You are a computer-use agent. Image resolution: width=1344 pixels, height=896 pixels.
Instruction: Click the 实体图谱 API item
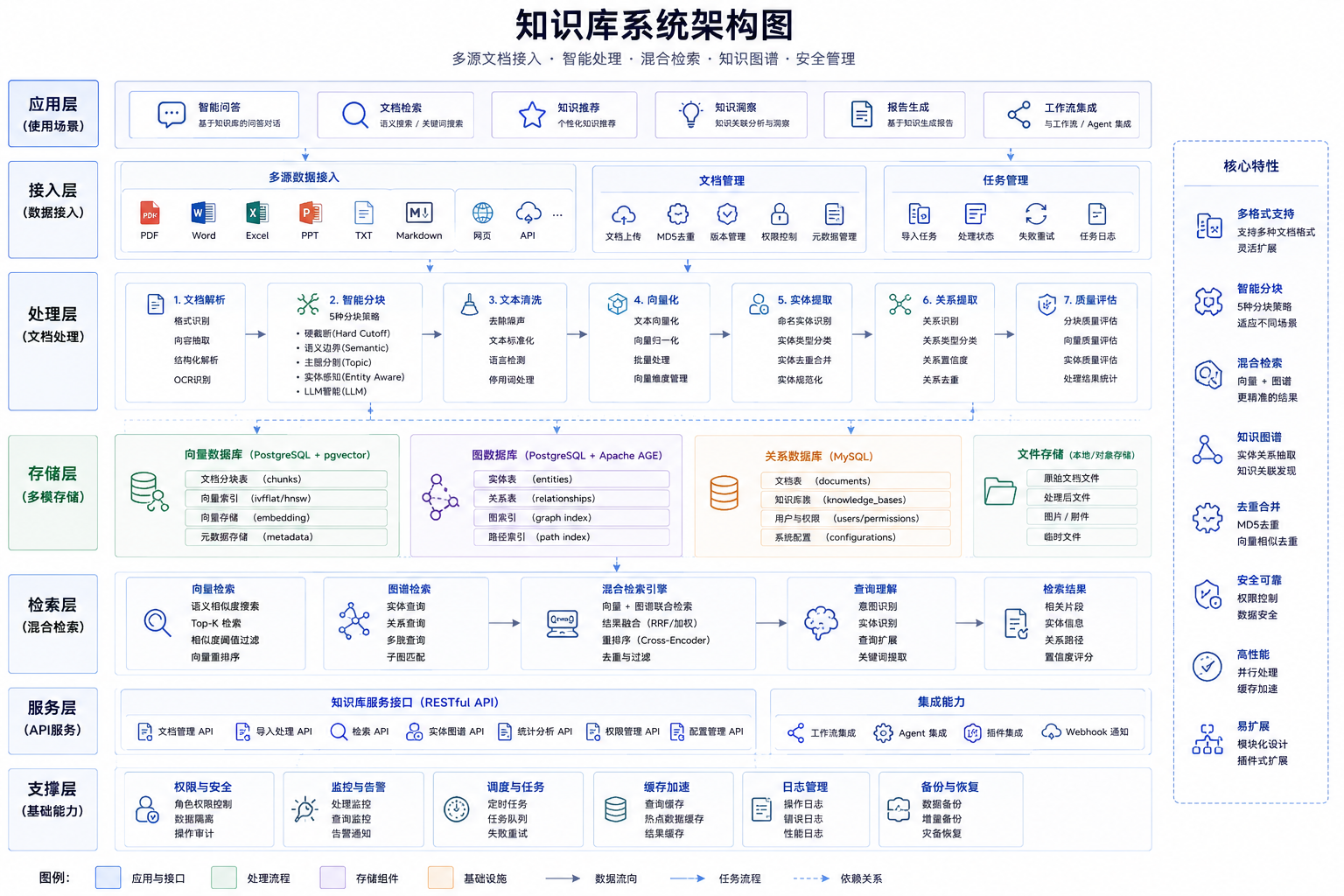tap(444, 731)
